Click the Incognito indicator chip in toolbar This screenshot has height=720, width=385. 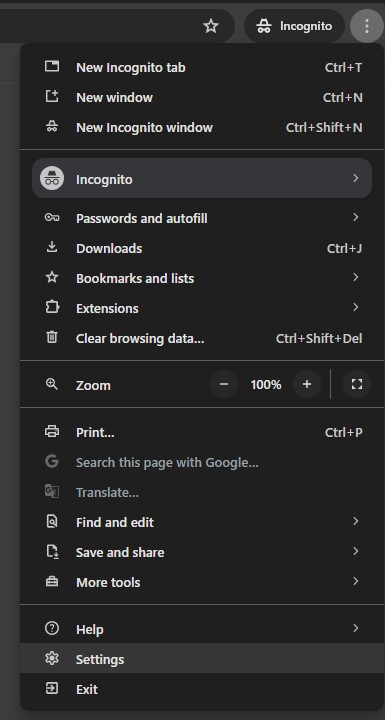pos(294,26)
